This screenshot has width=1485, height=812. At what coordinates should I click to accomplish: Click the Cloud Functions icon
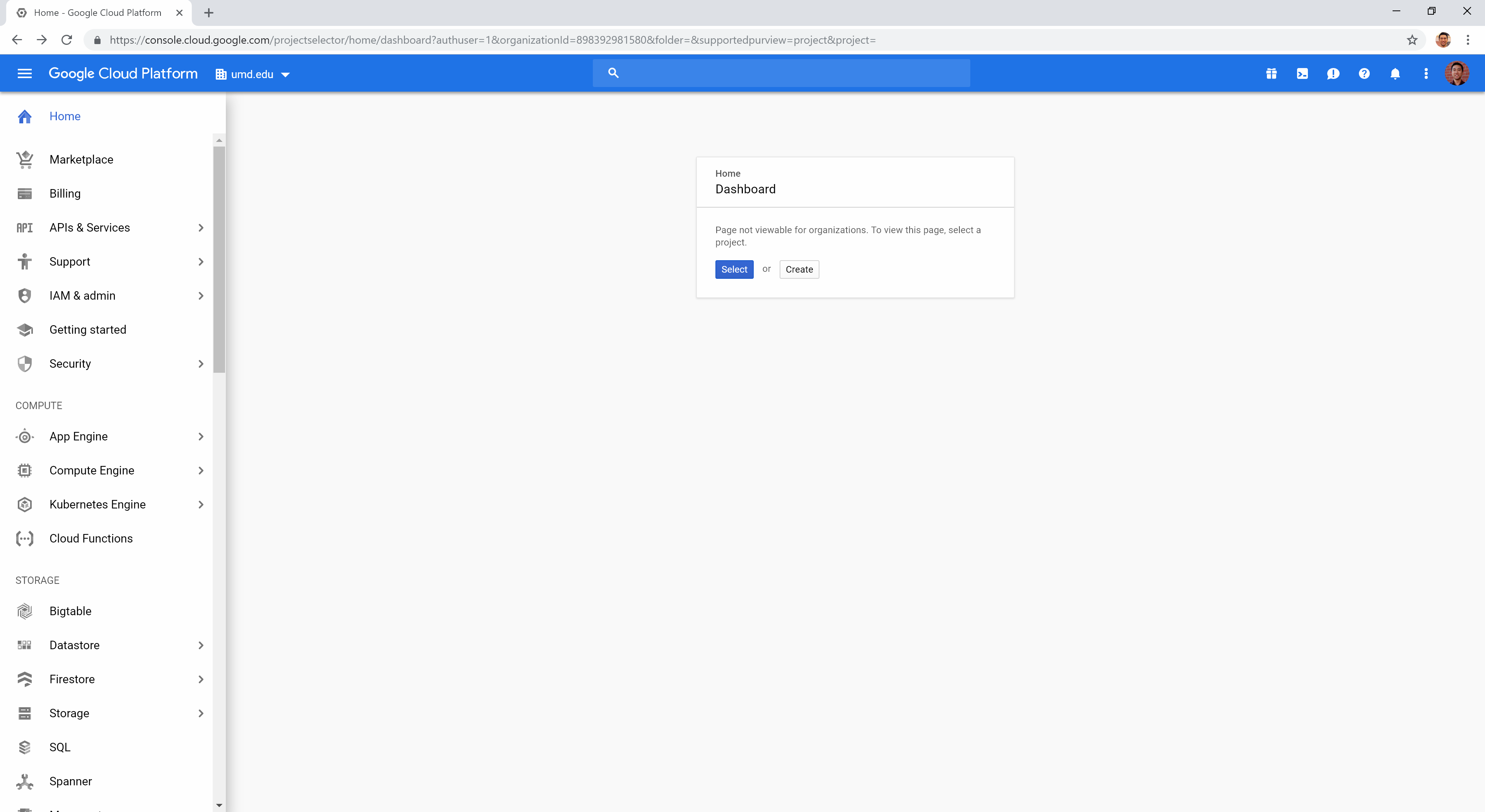pos(24,538)
